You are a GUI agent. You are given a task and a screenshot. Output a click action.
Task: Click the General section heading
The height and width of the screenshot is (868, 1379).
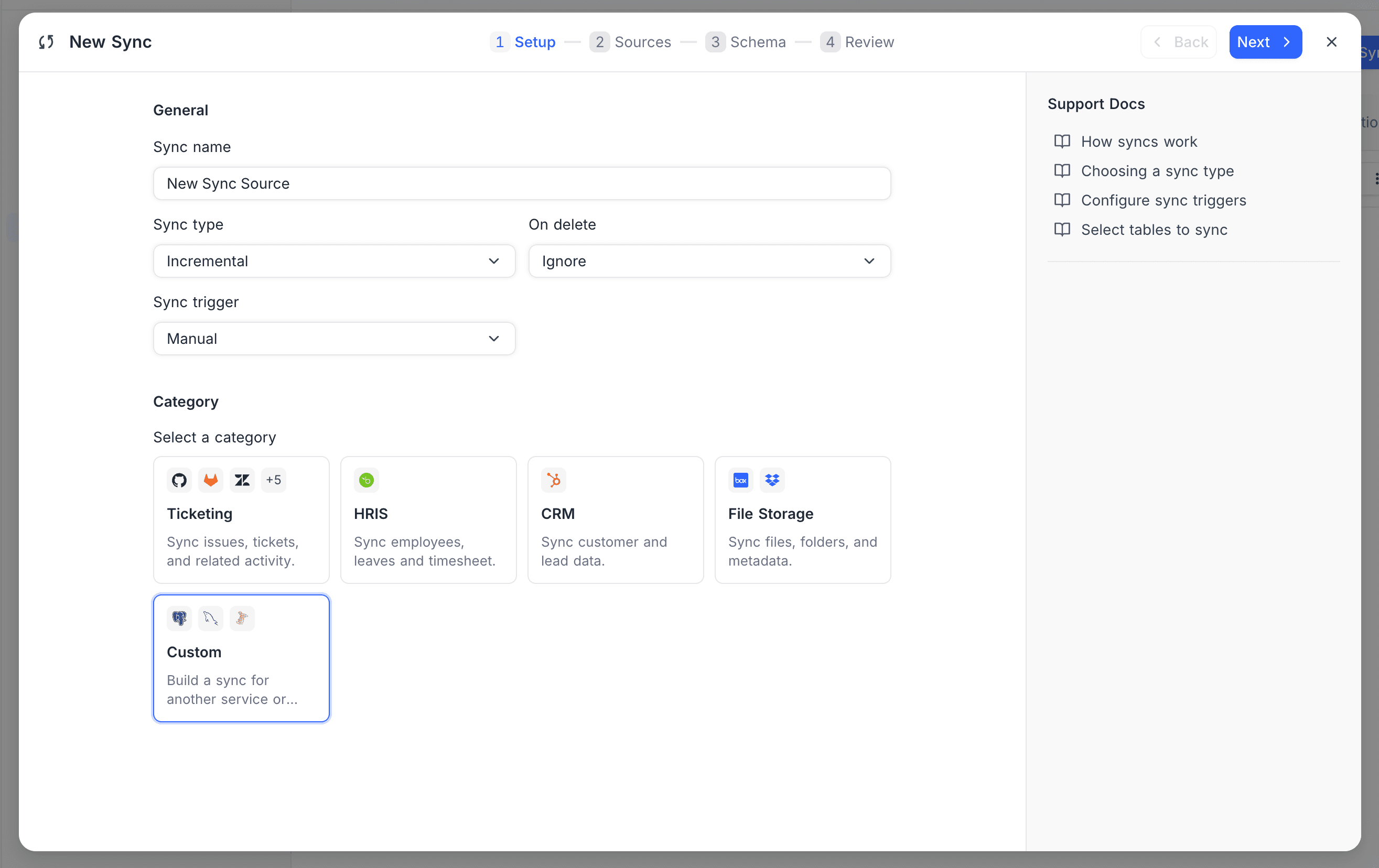[x=180, y=110]
